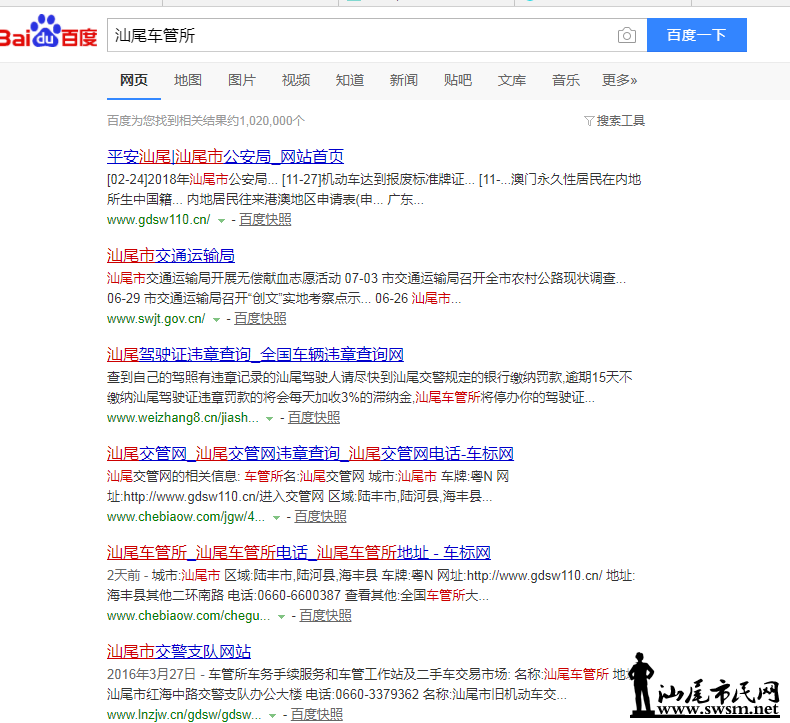The height and width of the screenshot is (723, 790).
Task: Open 百度快照 for www.chebiaow.com/chegu result
Action: tap(325, 616)
